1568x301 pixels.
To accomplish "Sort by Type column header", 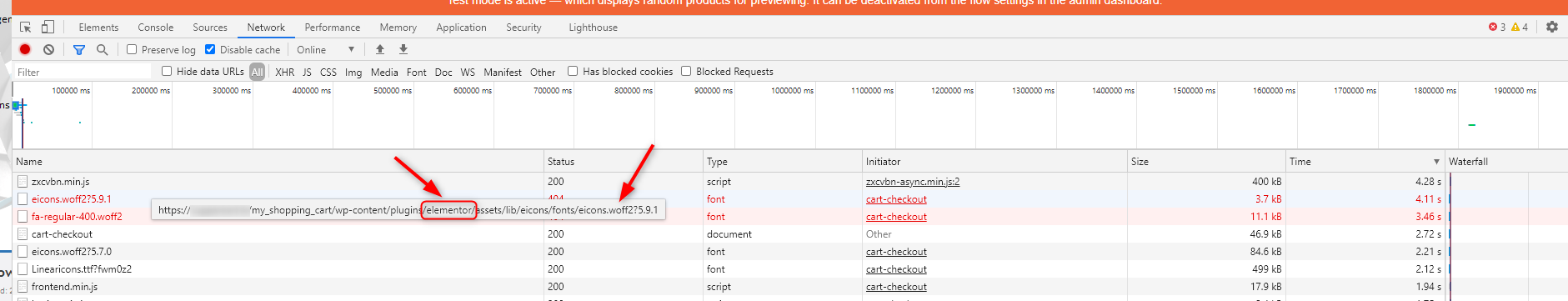I will click(x=783, y=162).
